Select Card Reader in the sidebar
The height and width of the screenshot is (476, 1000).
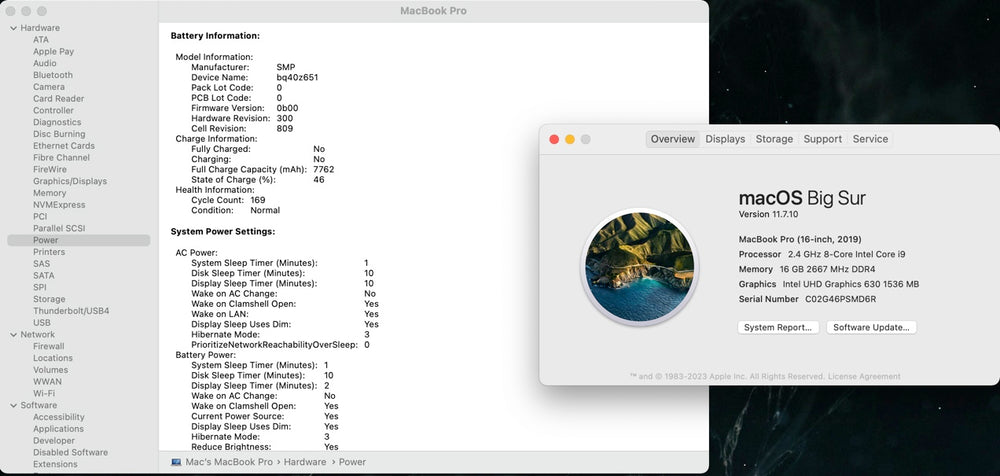(x=59, y=98)
